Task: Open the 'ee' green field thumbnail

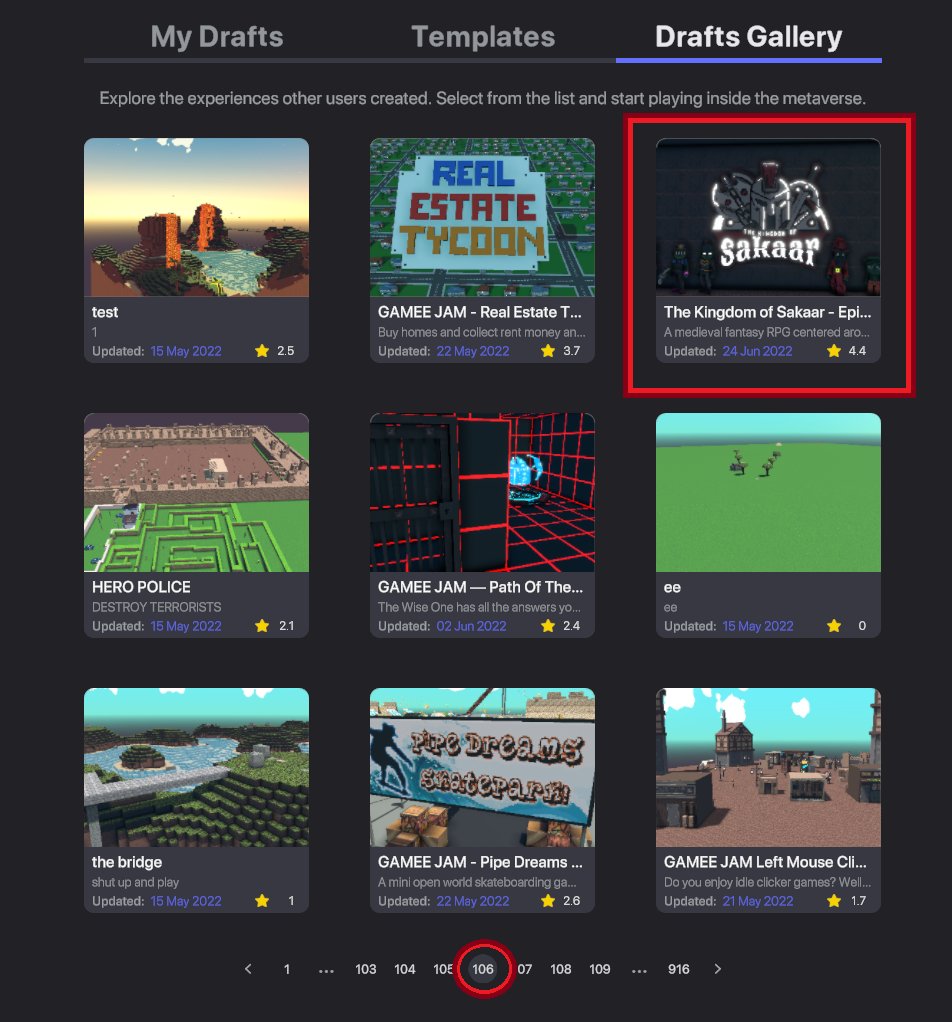Action: (x=768, y=492)
